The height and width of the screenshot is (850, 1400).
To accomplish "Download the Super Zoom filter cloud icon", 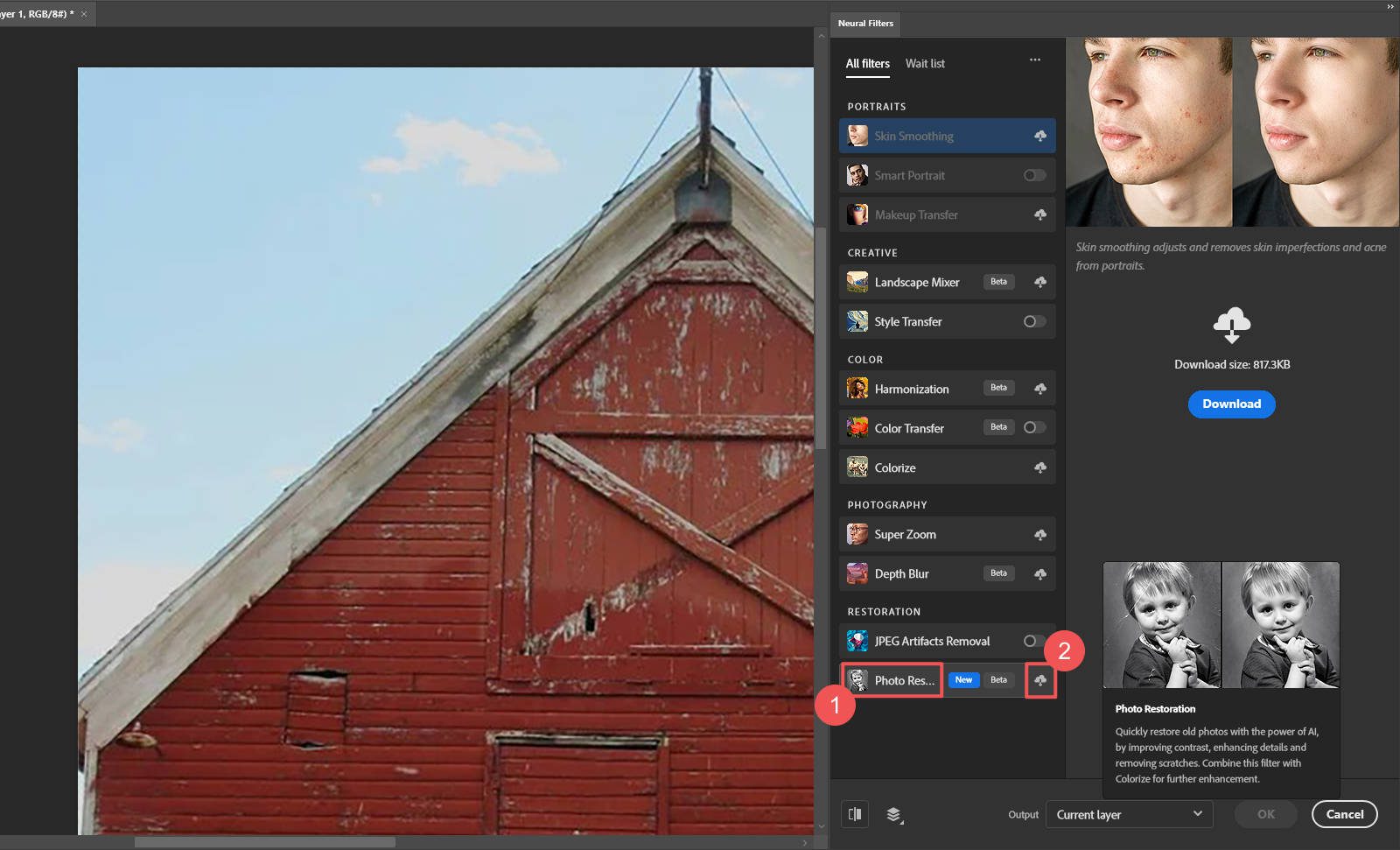I will point(1040,534).
